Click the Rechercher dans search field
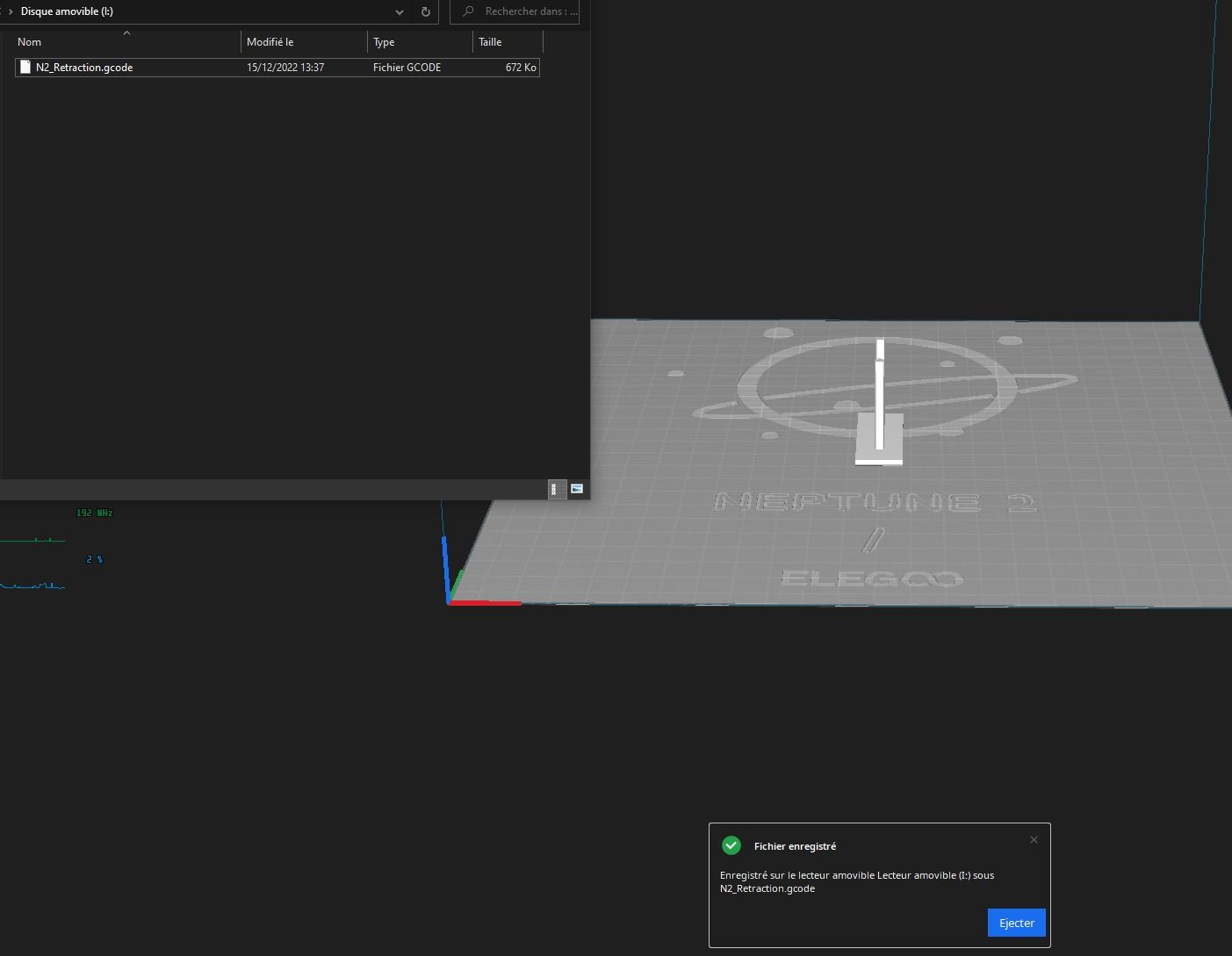 coord(515,11)
